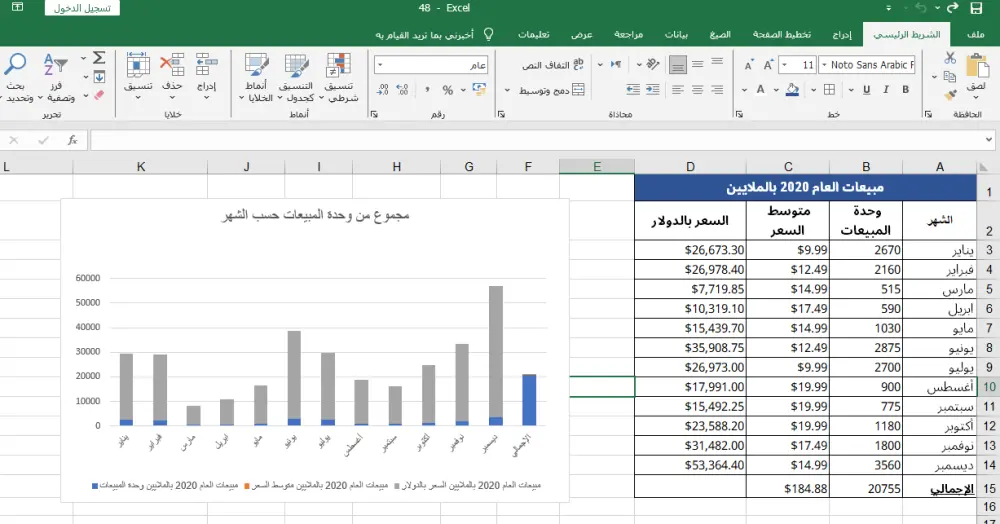This screenshot has height=524, width=1000.
Task: Open the Borders dropdown arrow
Action: pos(814,91)
